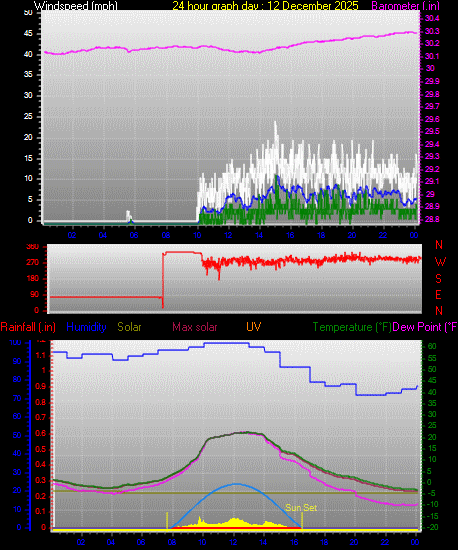
Task: Click the 'Rainfall (.in)' legend label
Action: point(28,327)
